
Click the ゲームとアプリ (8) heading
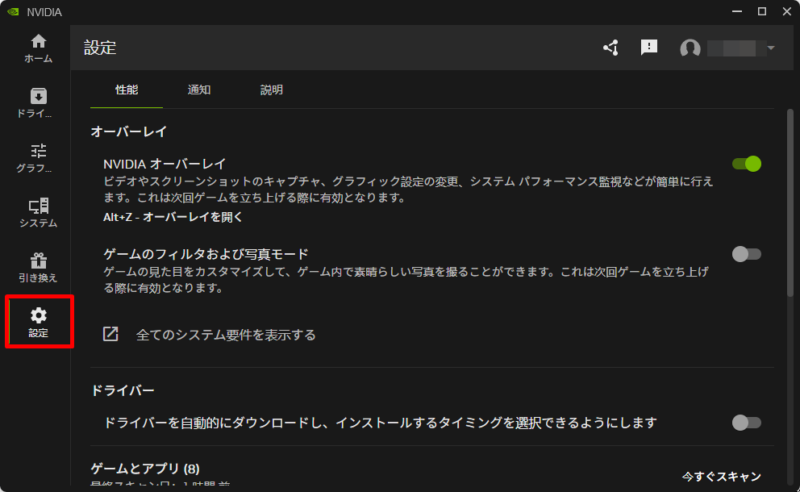[145, 469]
